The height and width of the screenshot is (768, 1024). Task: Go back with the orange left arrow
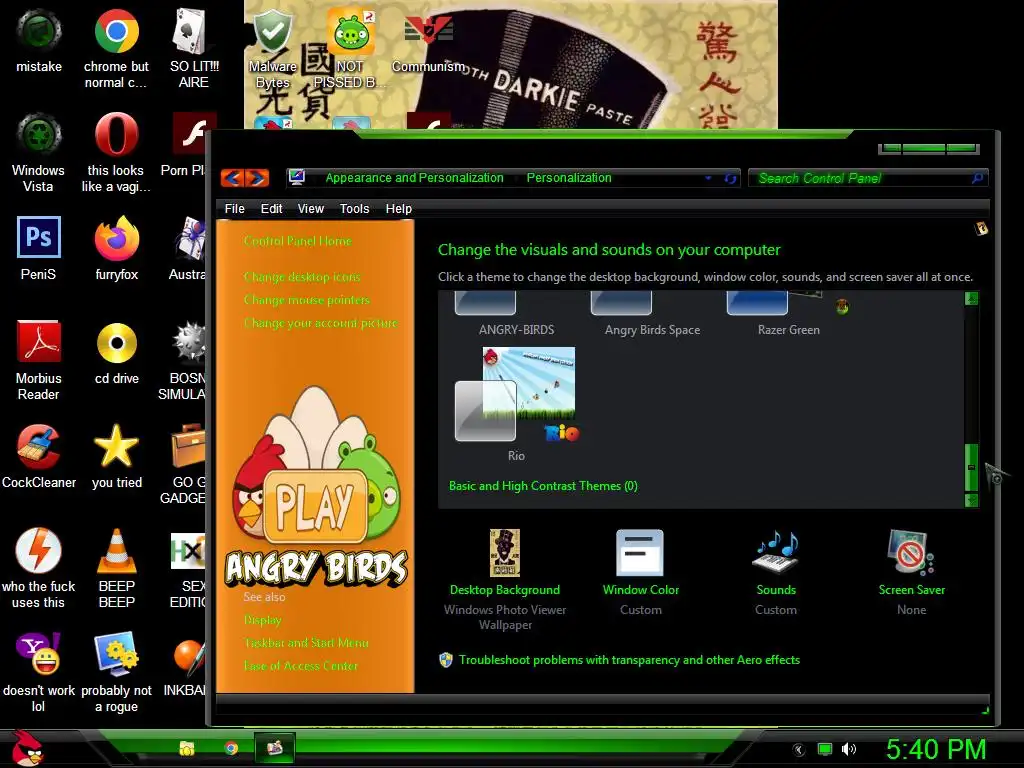click(233, 178)
